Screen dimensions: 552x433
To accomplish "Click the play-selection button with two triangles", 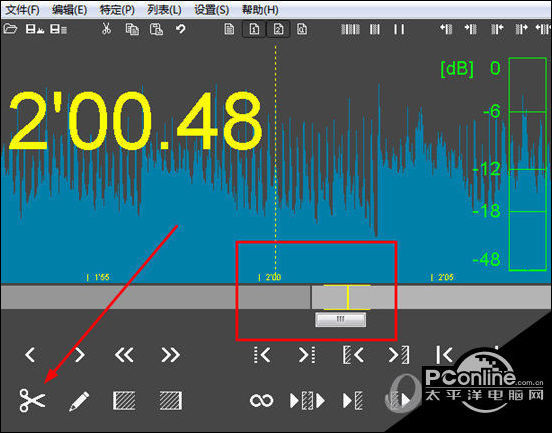I will coord(307,401).
